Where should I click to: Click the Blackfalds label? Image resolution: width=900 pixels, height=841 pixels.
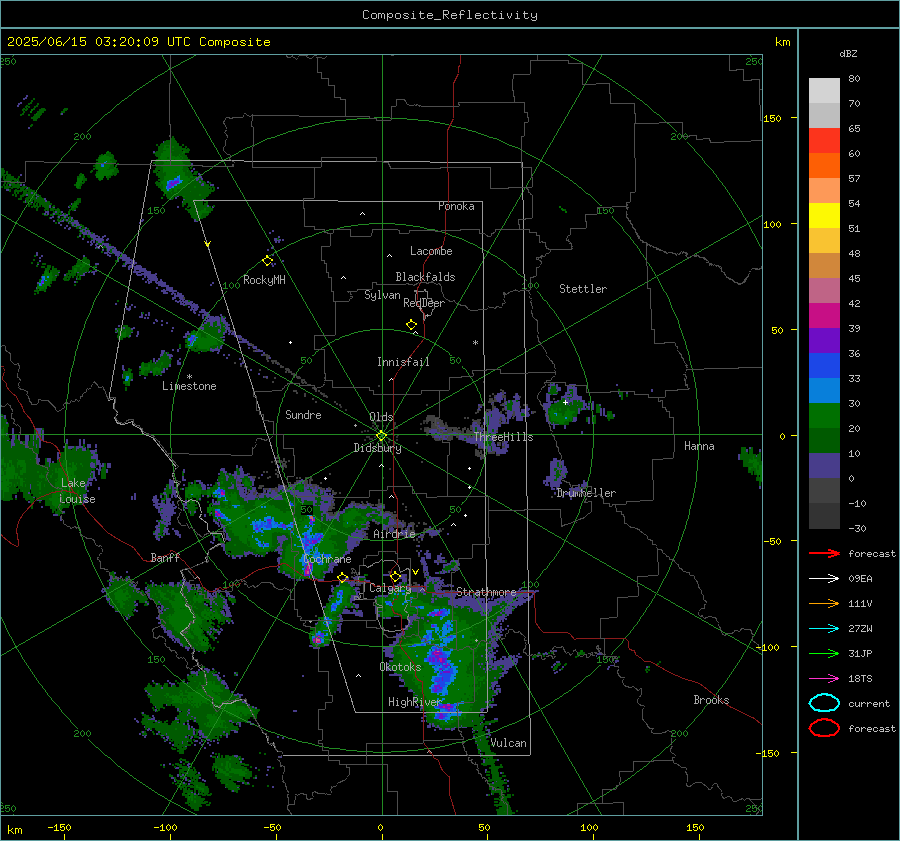coord(425,277)
